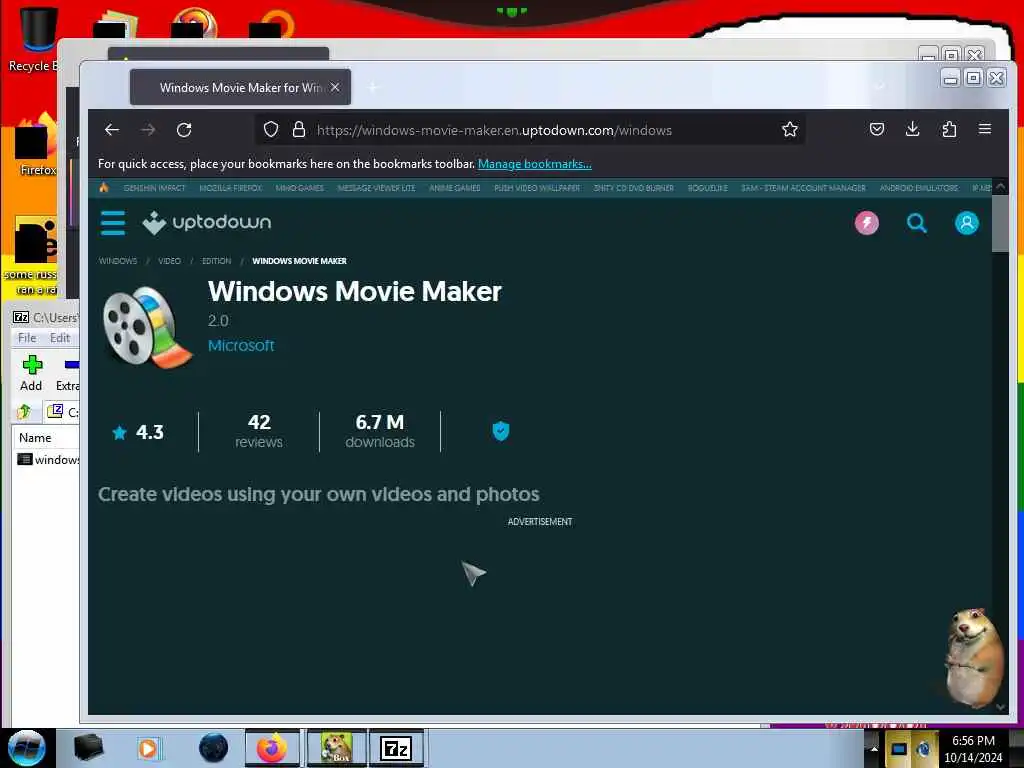Click the blue rating star icon
Screen dimensions: 1024x768
(x=120, y=432)
